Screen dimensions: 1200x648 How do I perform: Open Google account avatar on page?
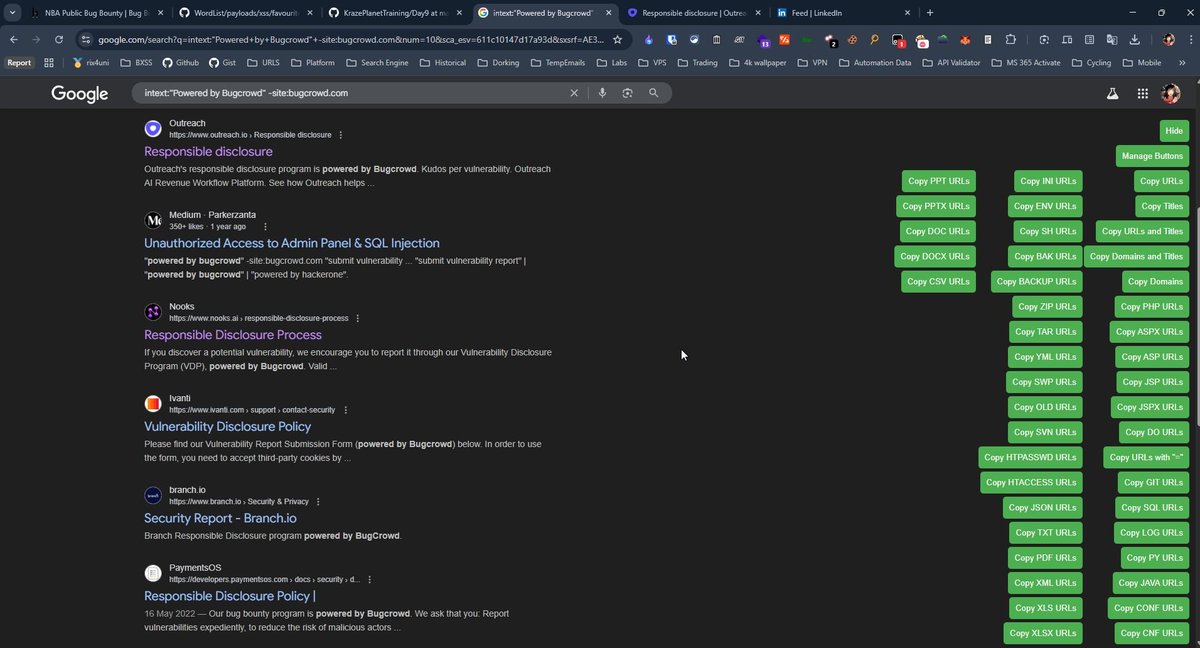click(x=1171, y=93)
